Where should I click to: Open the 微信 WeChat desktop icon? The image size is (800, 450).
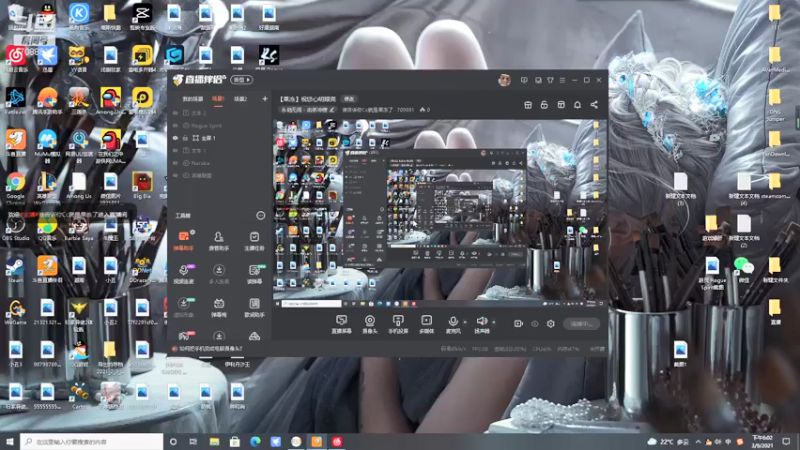click(744, 269)
